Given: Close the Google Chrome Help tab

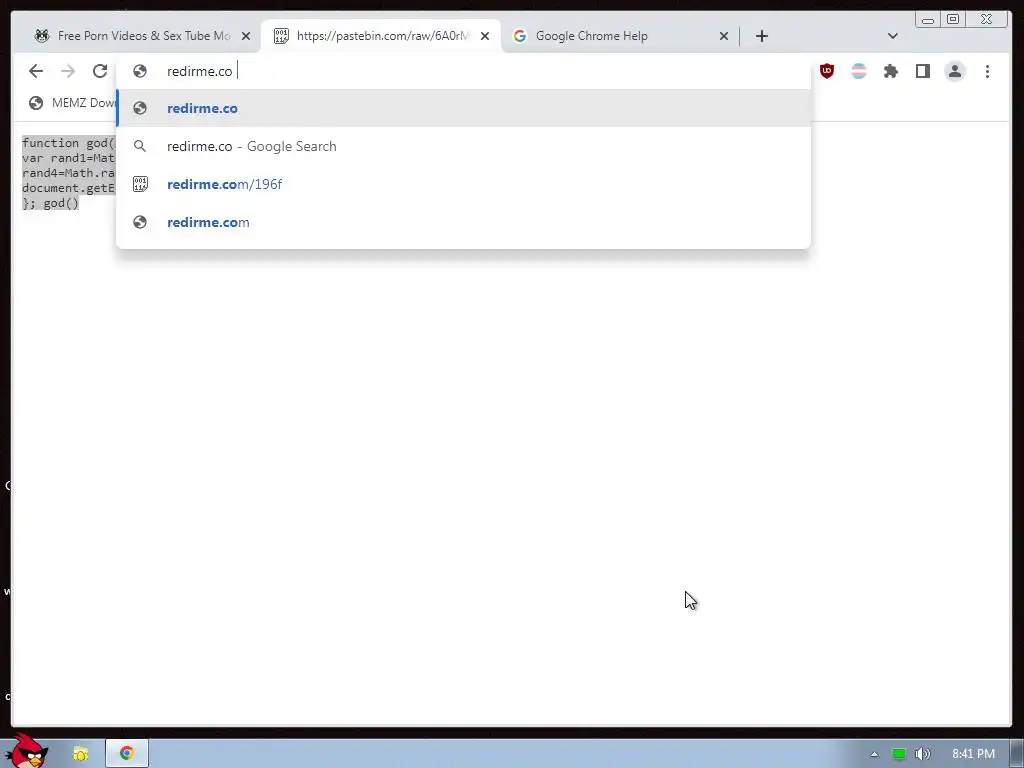Looking at the screenshot, I should point(724,36).
